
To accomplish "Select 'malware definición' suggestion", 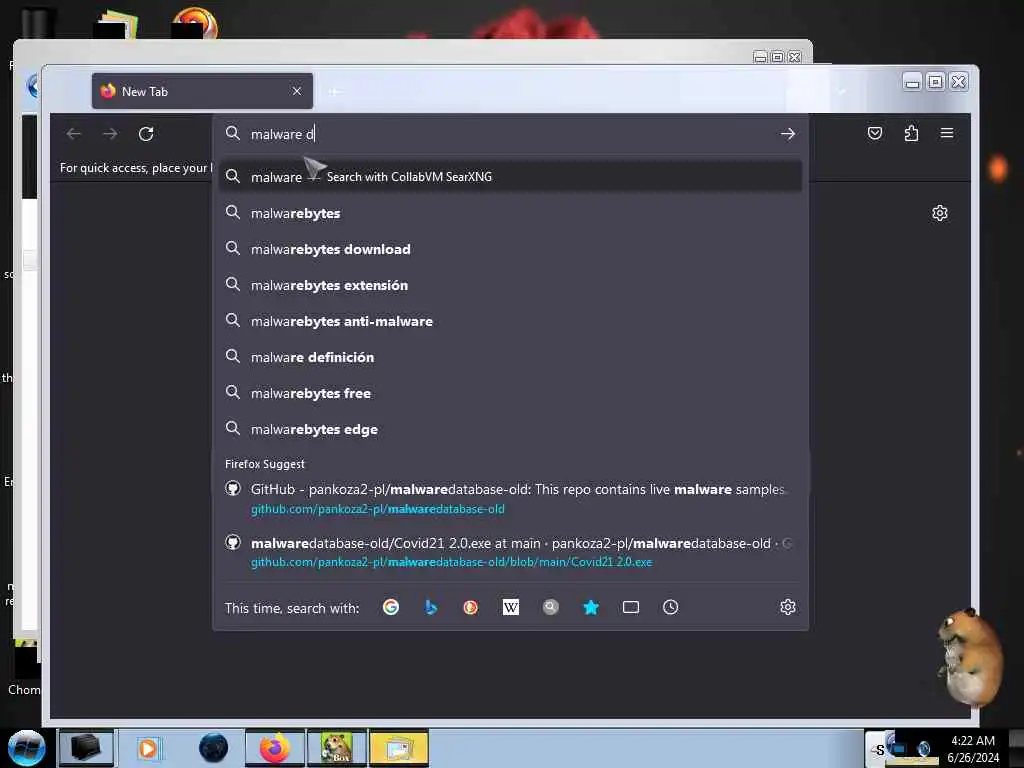I will click(510, 357).
